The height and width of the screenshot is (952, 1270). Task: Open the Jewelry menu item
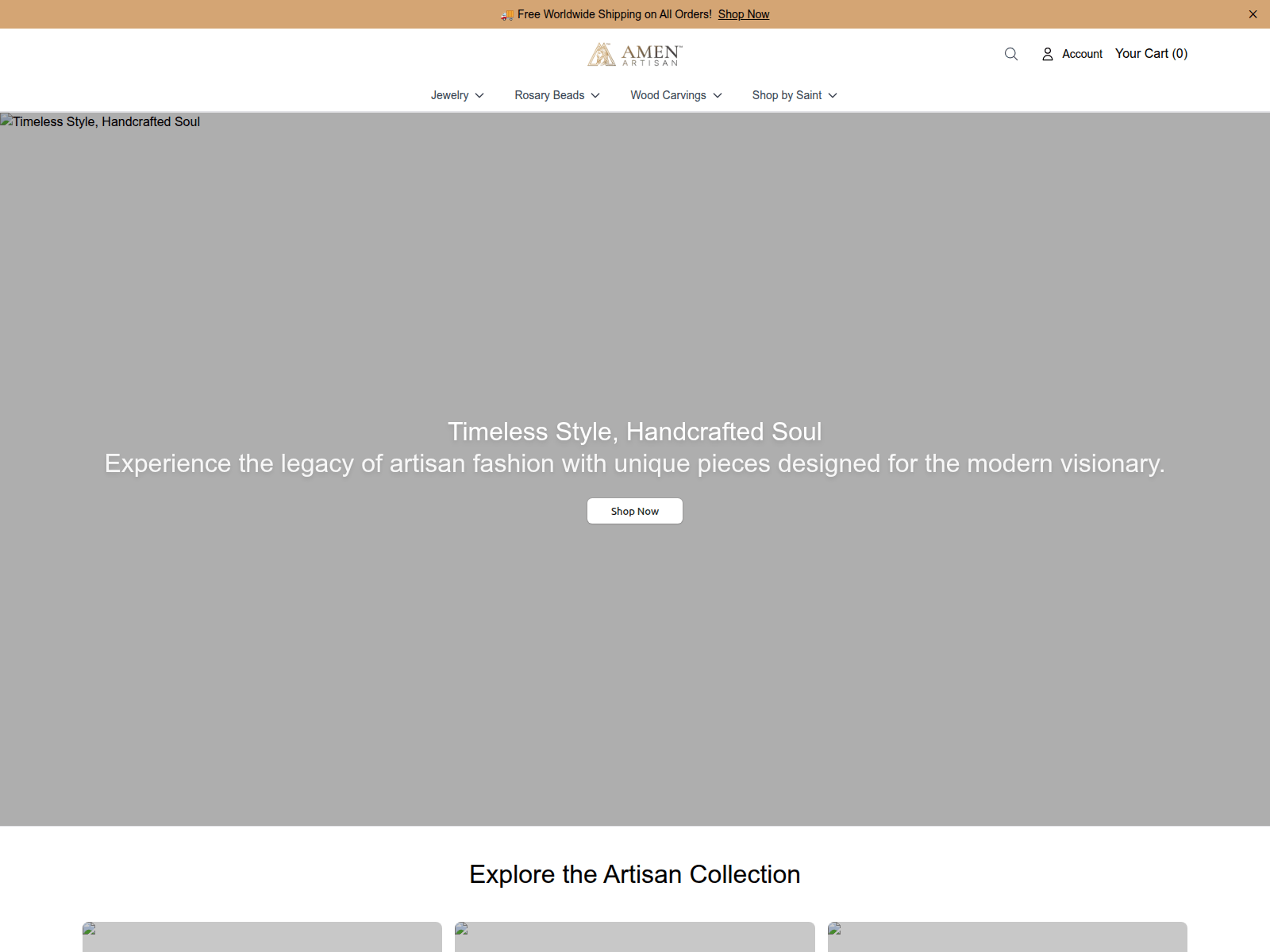tap(449, 95)
